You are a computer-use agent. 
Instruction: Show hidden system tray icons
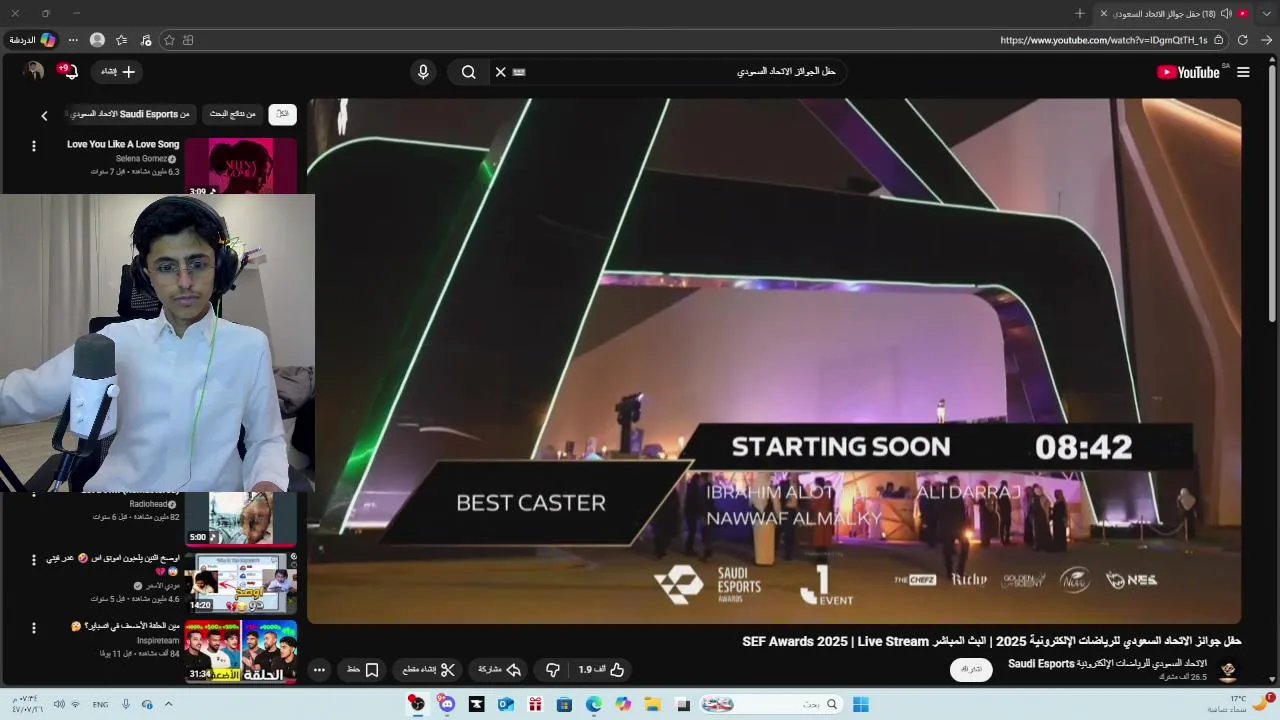pos(168,704)
